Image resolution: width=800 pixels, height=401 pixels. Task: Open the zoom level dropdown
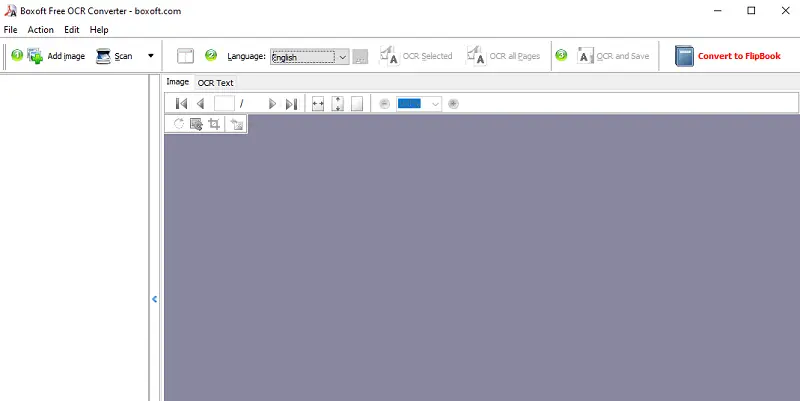(435, 103)
